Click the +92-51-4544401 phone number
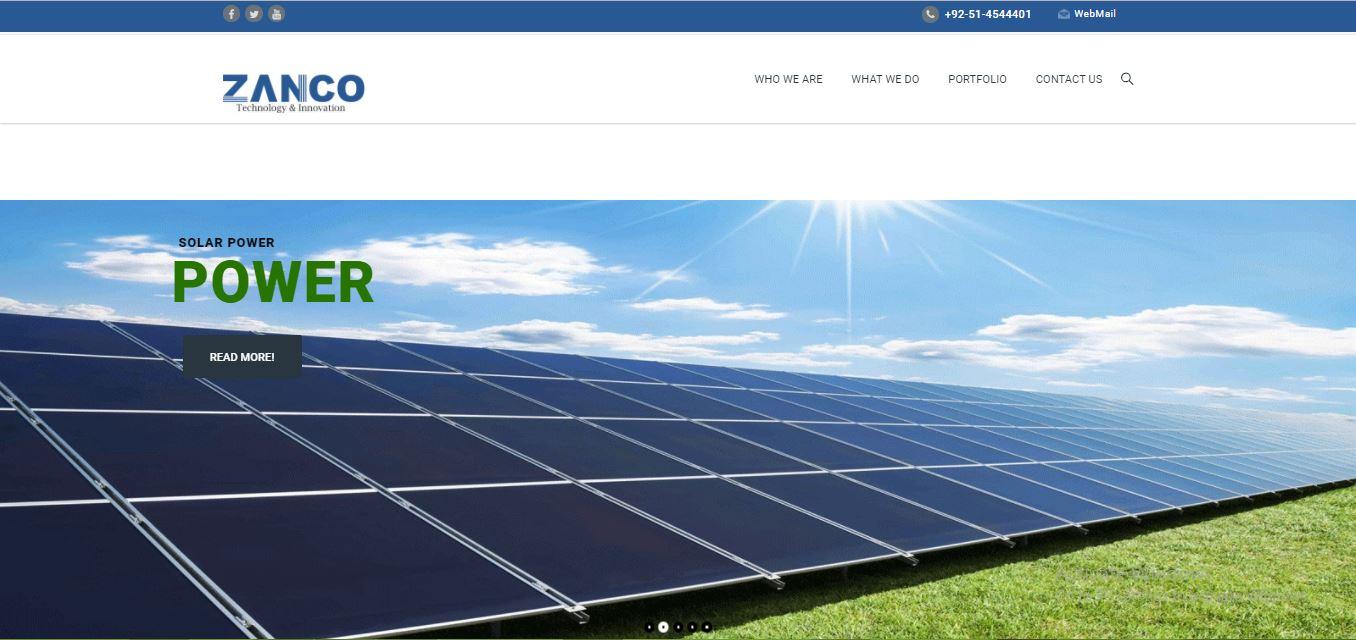1356x640 pixels. tap(988, 14)
